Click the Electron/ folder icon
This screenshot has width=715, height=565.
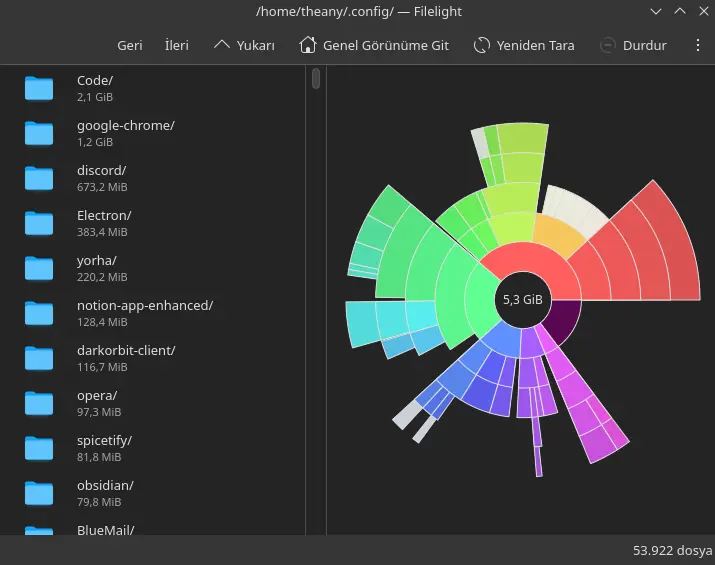[x=39, y=223]
